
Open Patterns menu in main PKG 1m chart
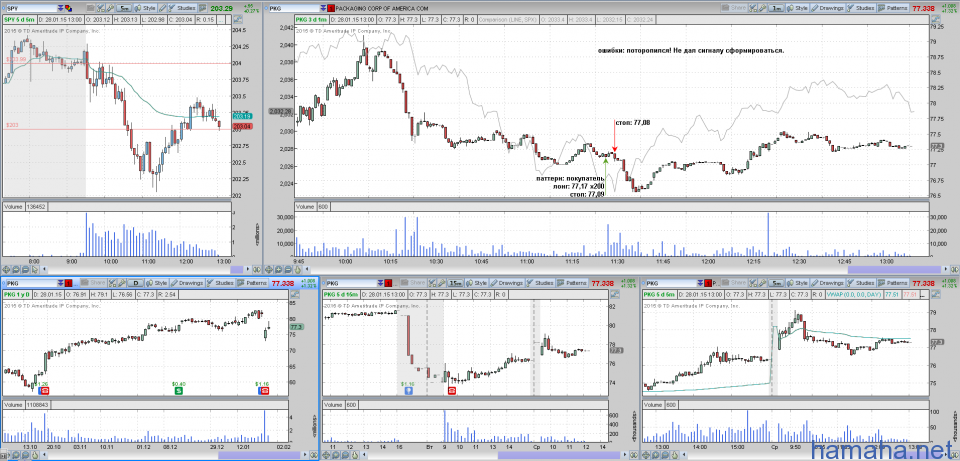[x=893, y=8]
